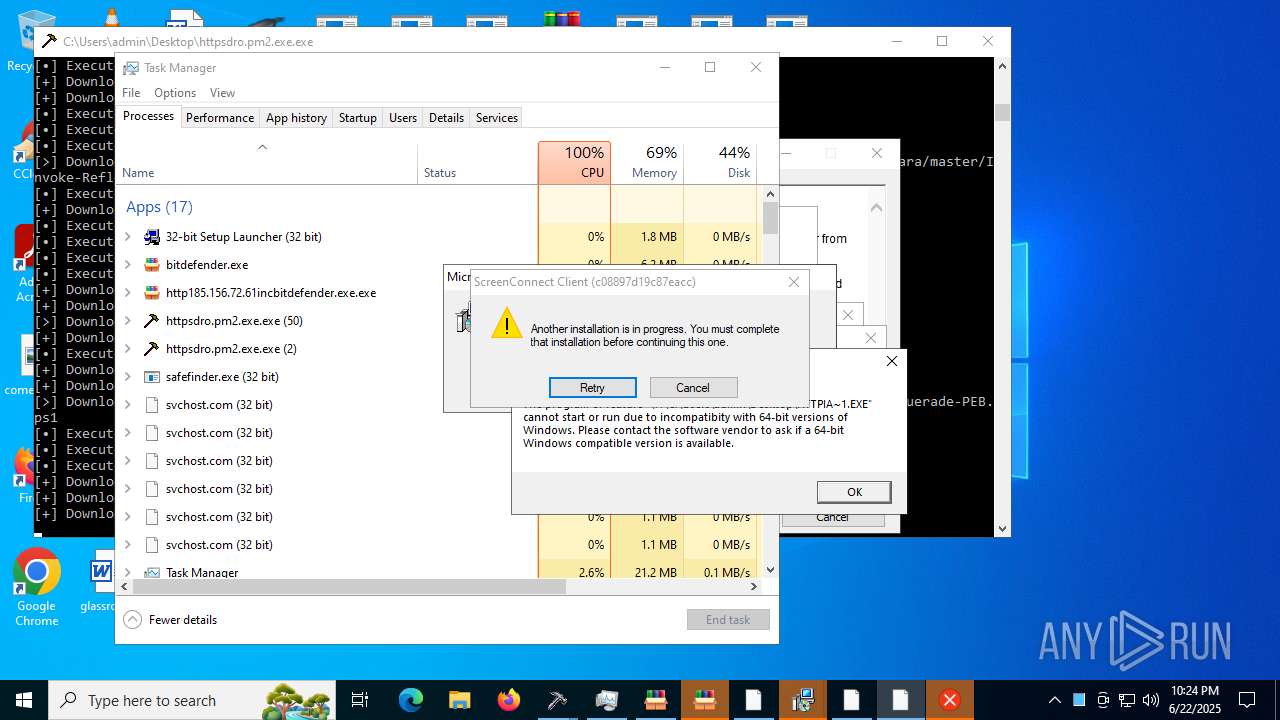
Task: Open the notification center icon
Action: [x=1247, y=700]
